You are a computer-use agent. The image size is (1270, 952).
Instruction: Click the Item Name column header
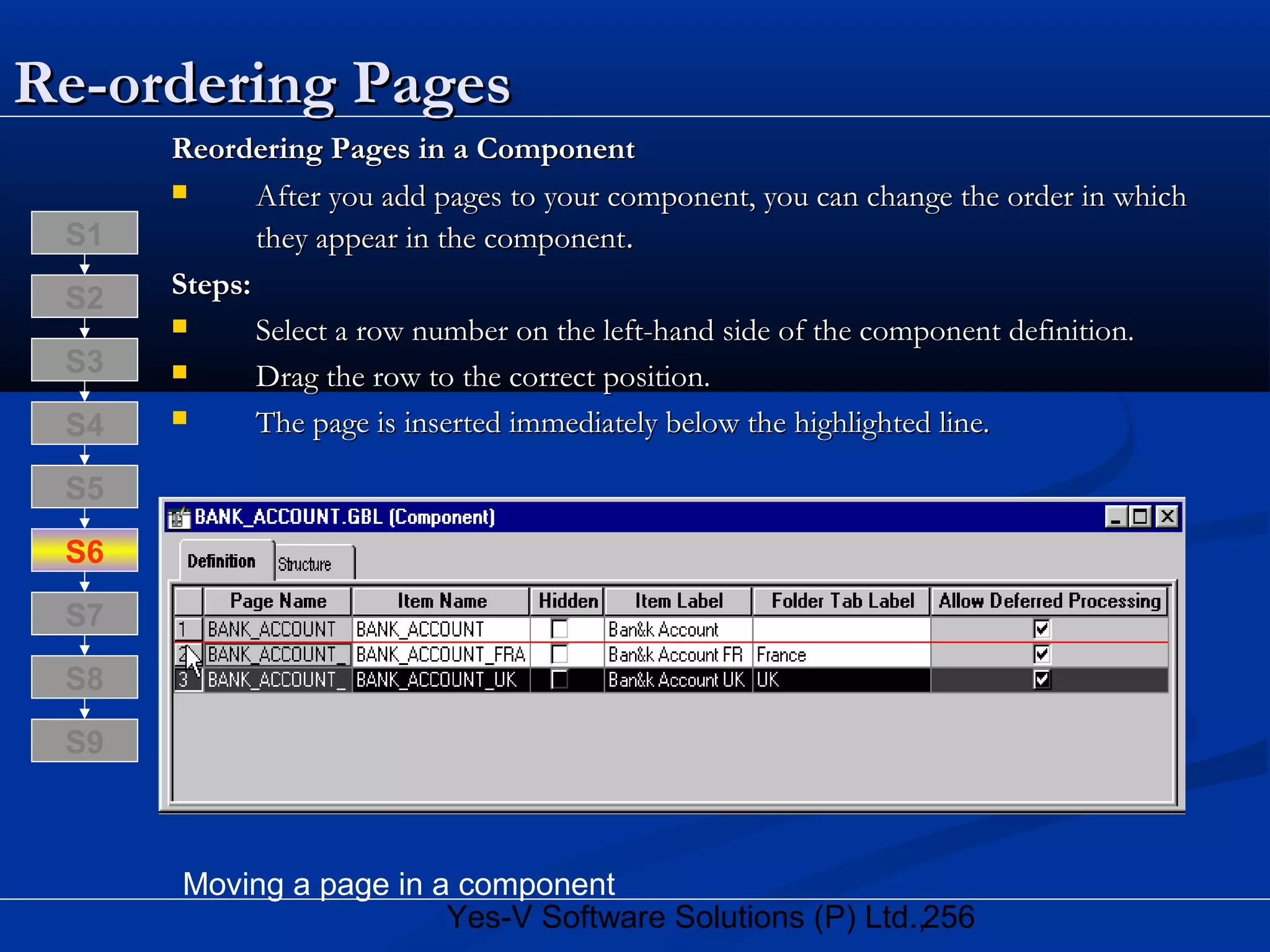coord(442,601)
